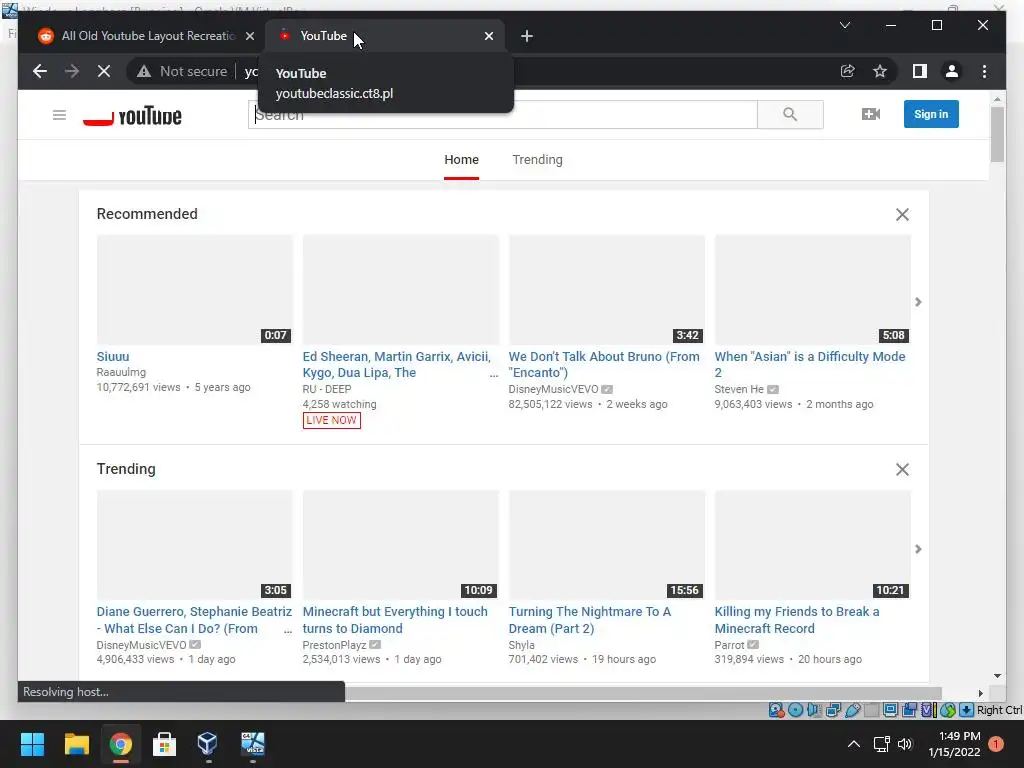Screen dimensions: 1024x768
Task: Click the PrestonPlayz channel name
Action: tap(334, 645)
